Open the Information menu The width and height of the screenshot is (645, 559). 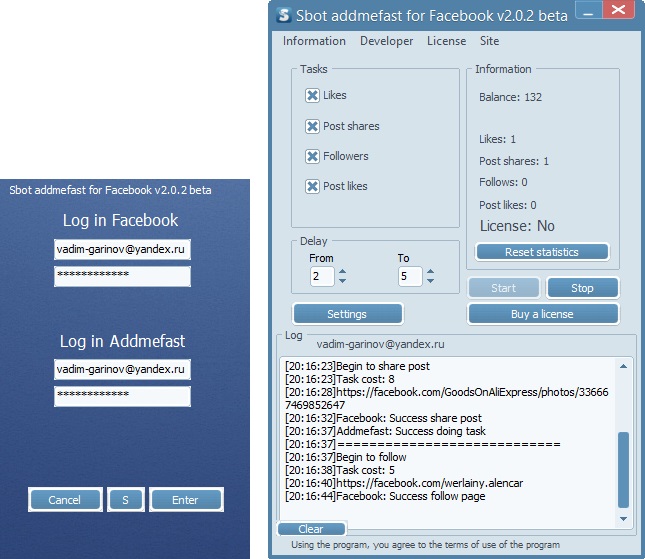coord(314,41)
